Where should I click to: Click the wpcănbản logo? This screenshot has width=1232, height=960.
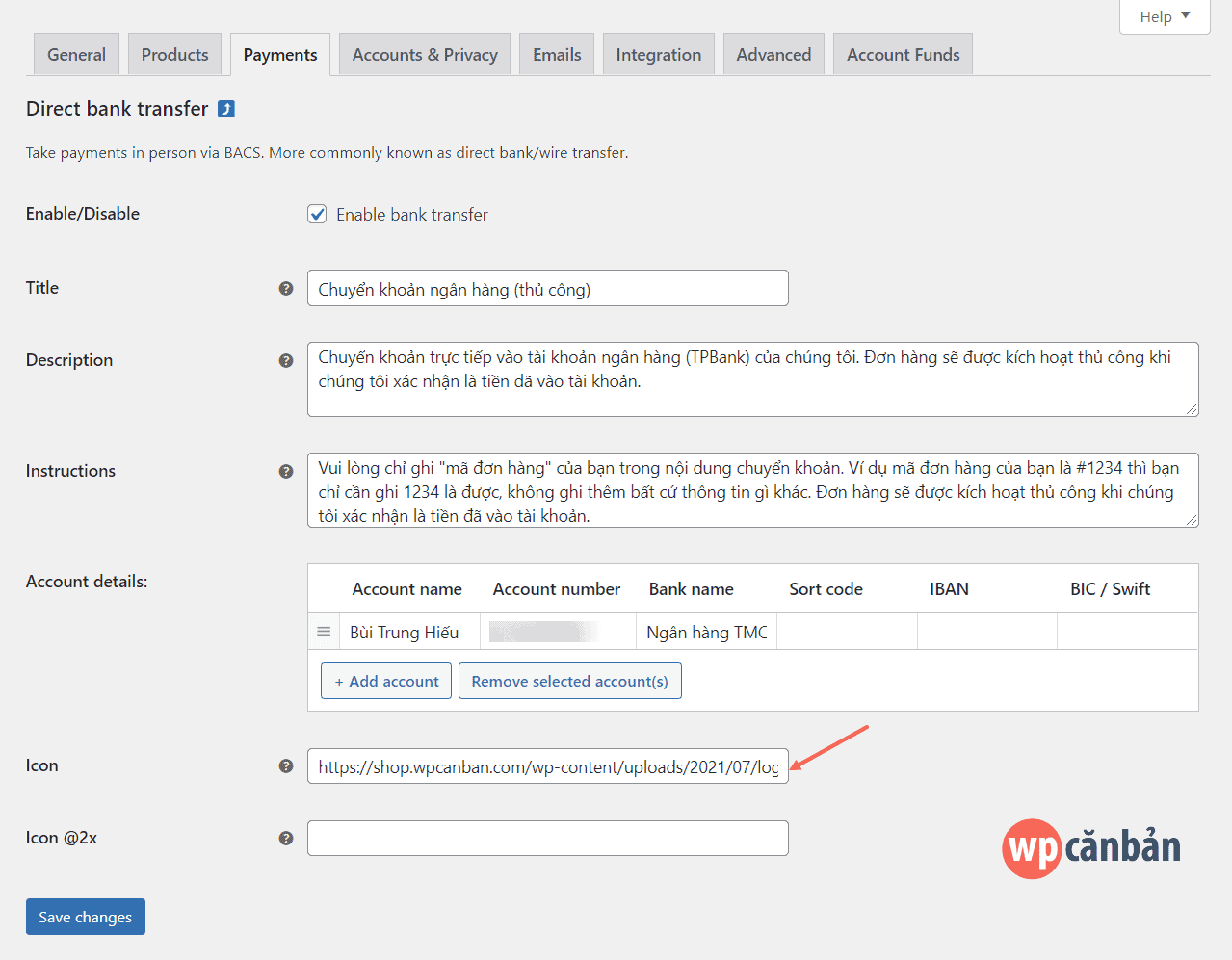(1091, 847)
